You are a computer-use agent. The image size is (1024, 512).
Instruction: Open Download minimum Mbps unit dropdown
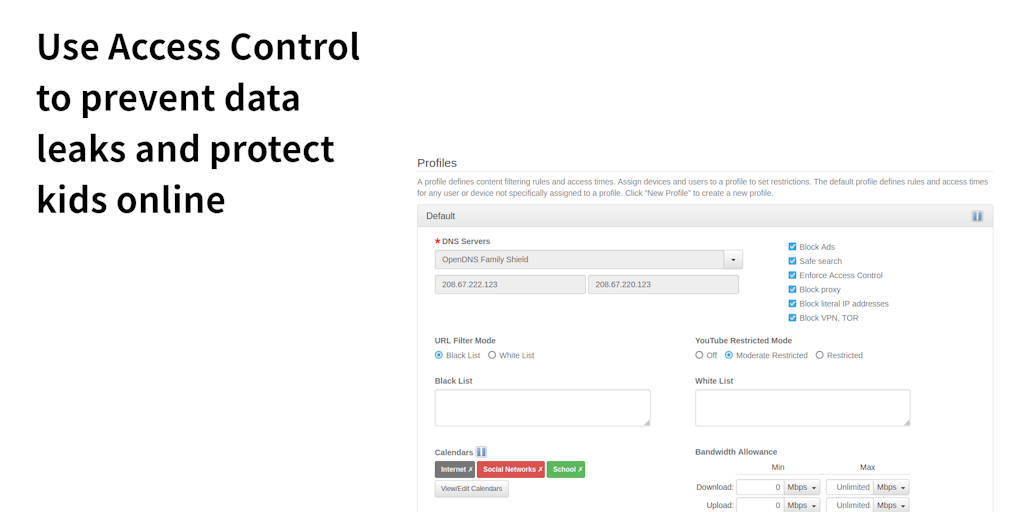pos(802,487)
